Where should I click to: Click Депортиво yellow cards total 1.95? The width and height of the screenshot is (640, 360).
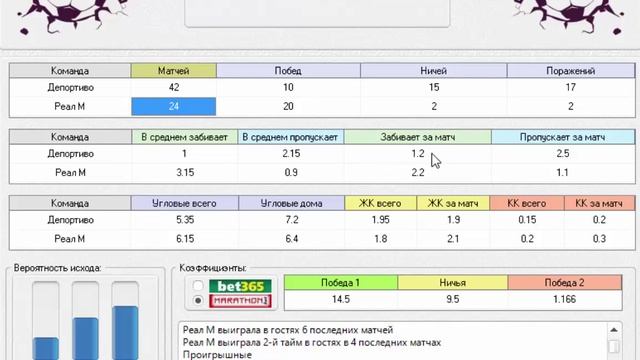[380, 220]
